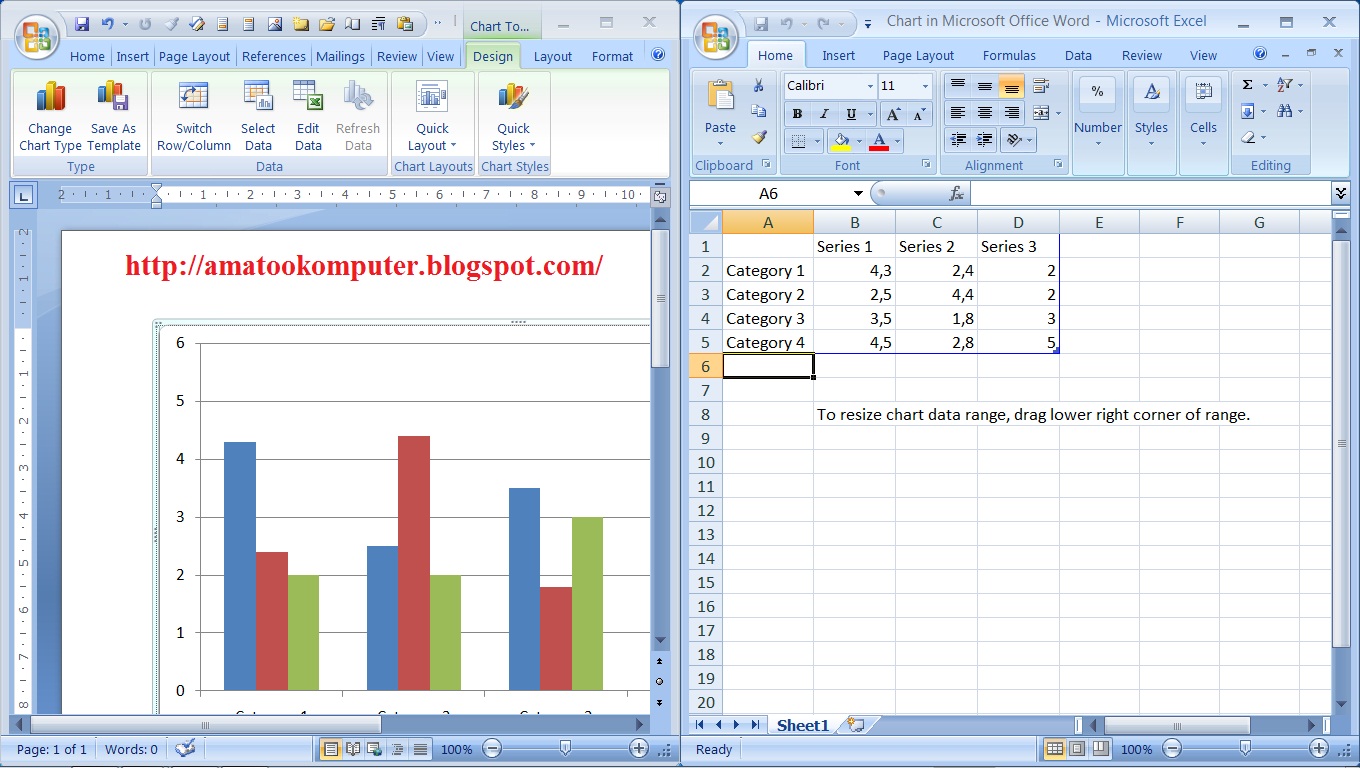Open Word Insert tab
Image resolution: width=1360 pixels, height=768 pixels.
(x=132, y=56)
